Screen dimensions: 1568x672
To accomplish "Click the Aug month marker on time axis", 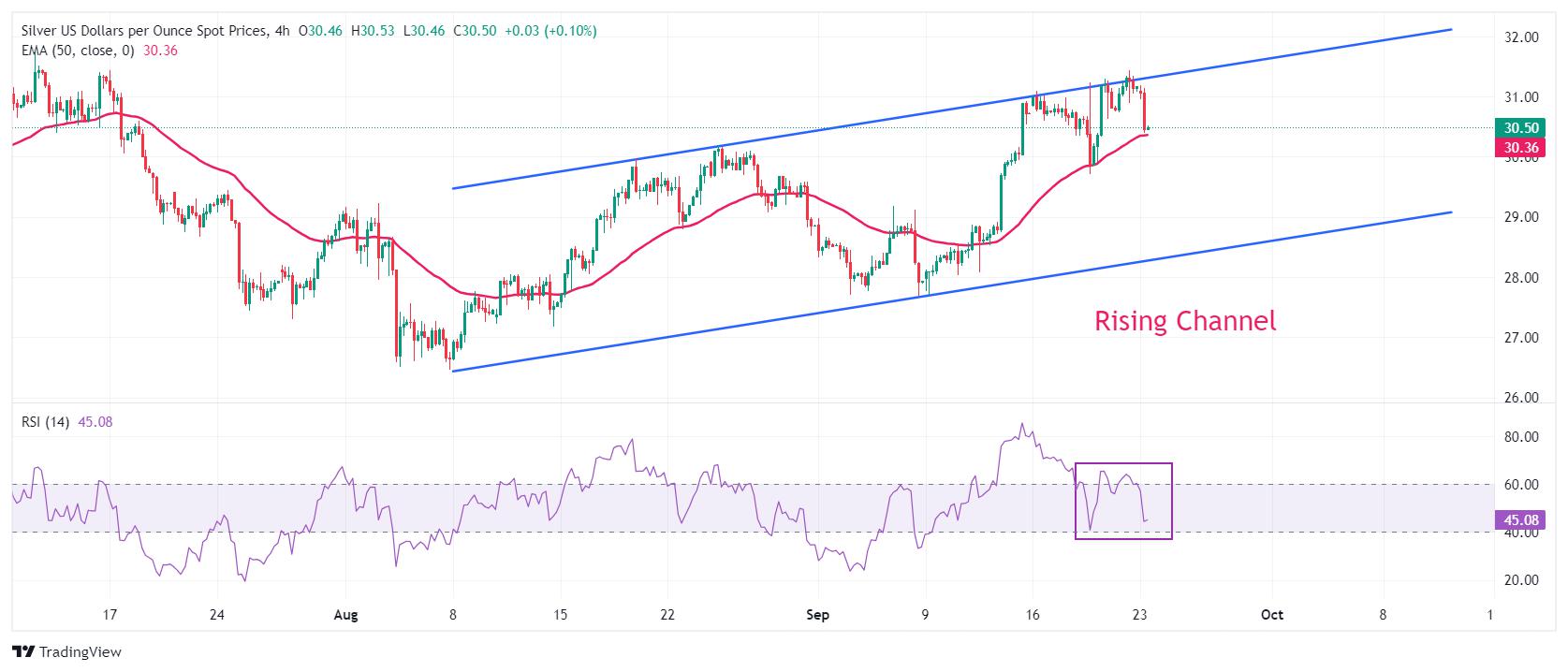I will pos(345,615).
